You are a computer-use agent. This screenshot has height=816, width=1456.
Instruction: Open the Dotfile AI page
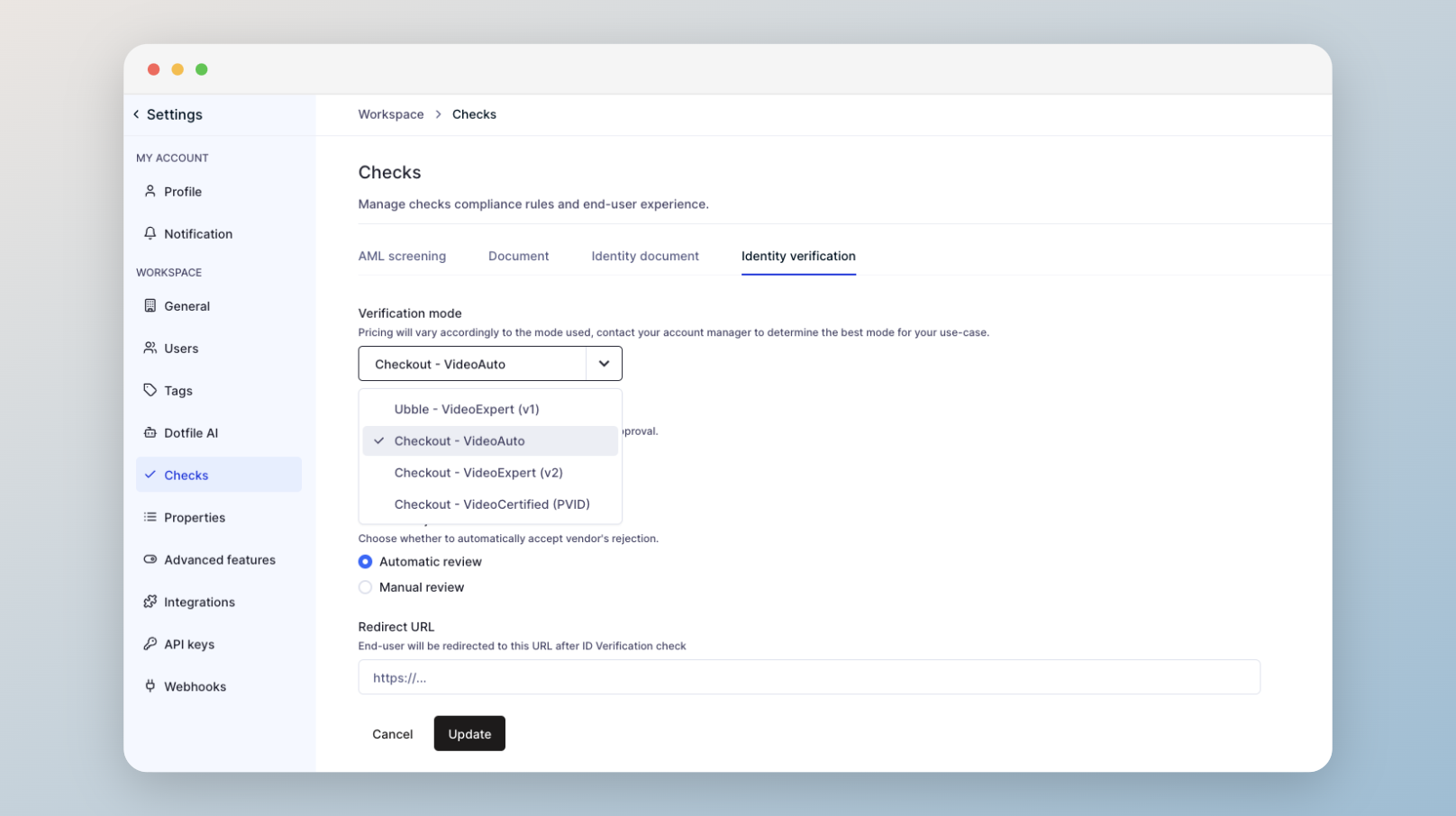click(x=219, y=432)
